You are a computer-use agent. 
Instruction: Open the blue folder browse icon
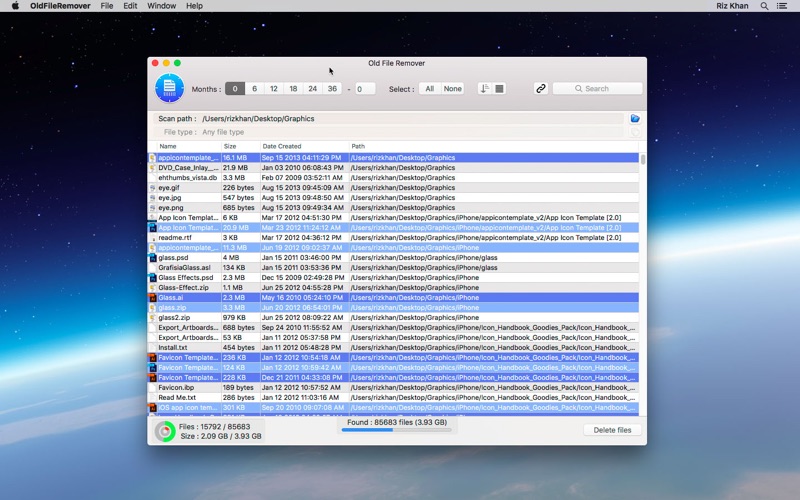pyautogui.click(x=635, y=119)
